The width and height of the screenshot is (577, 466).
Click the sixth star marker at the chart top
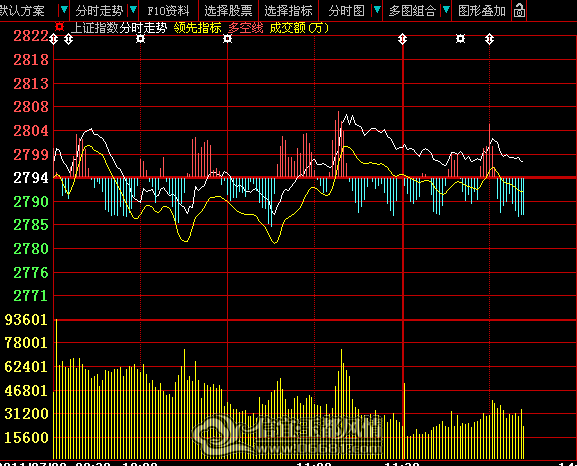[x=460, y=39]
